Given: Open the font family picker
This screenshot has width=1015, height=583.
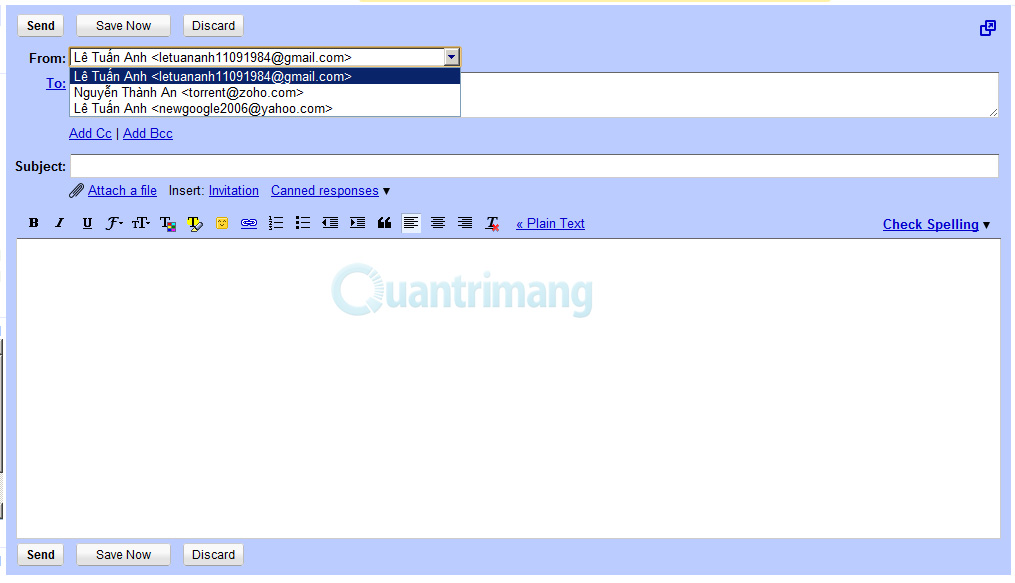Looking at the screenshot, I should [x=114, y=223].
